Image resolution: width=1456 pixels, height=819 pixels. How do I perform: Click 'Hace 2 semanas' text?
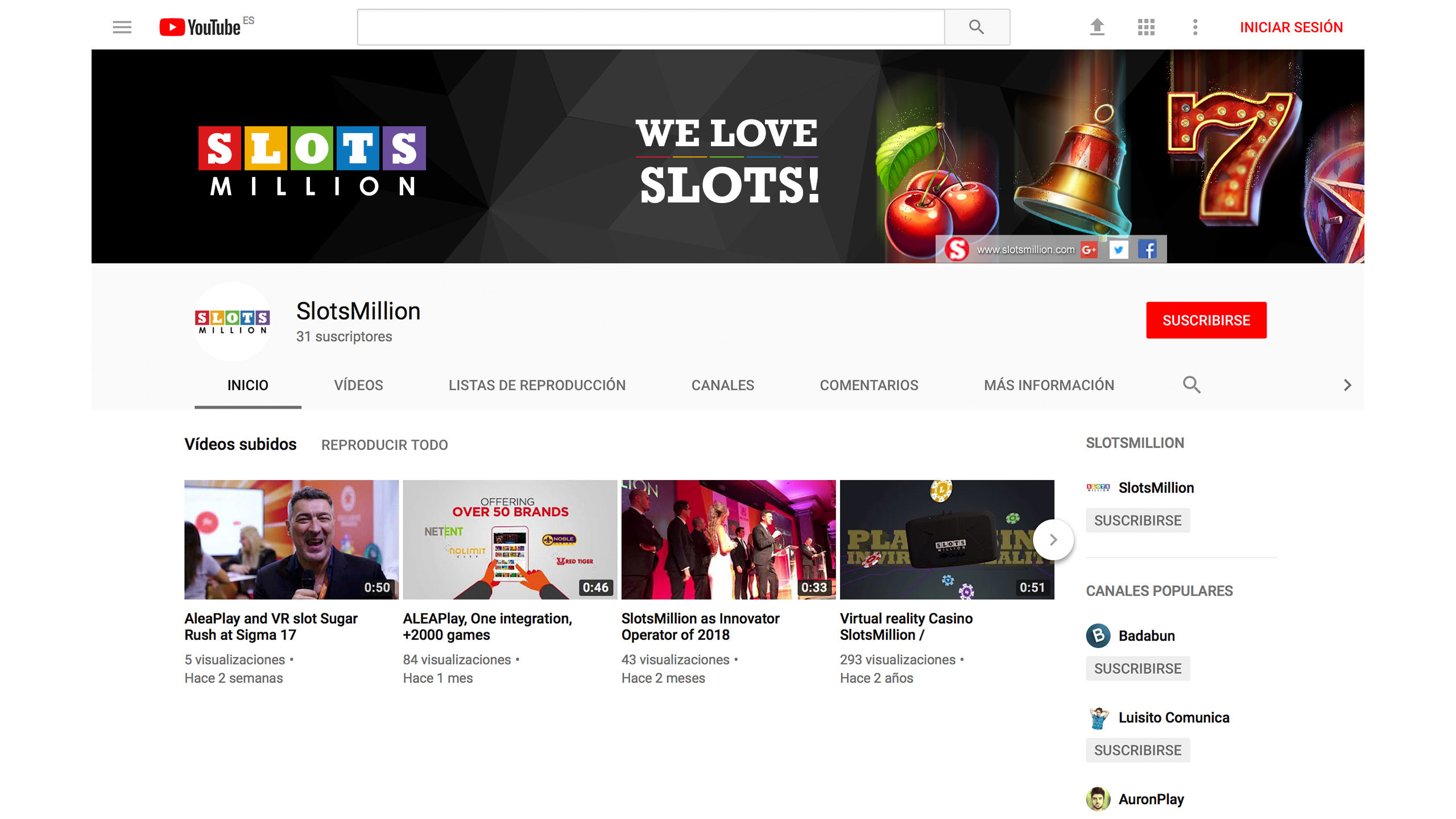pos(234,678)
